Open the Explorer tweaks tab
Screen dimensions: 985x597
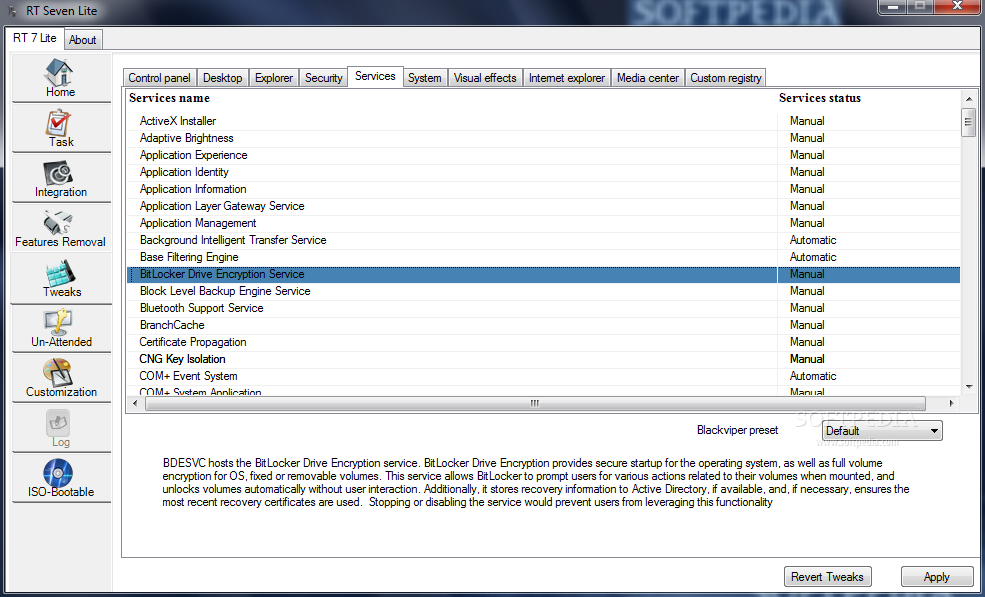point(274,78)
